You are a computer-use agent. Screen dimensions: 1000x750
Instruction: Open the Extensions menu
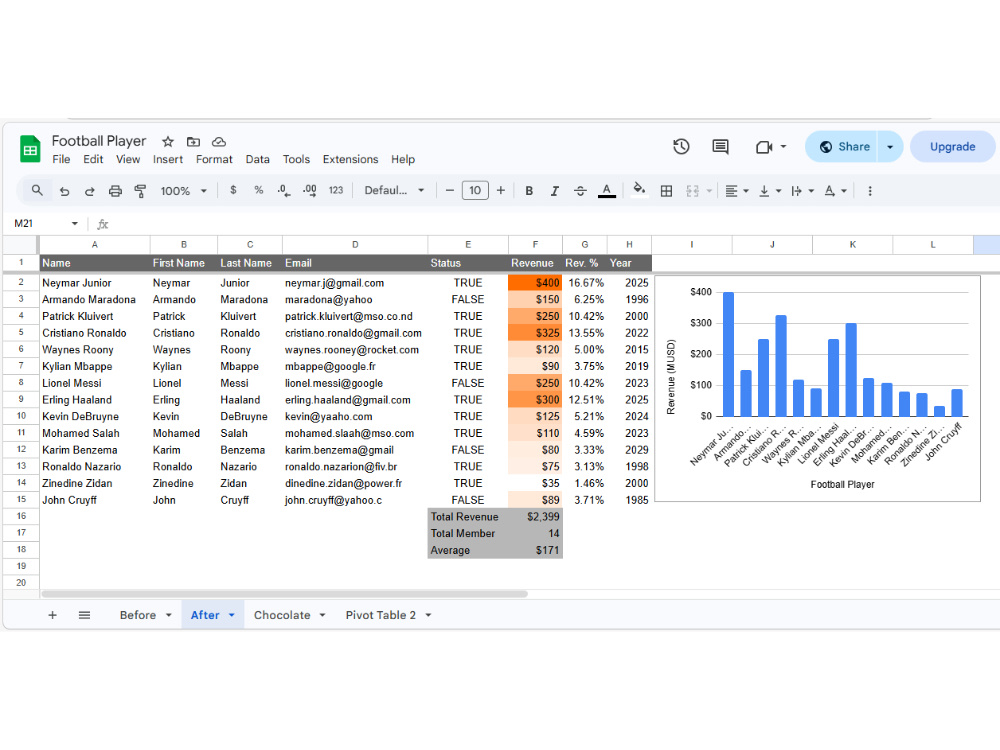click(x=350, y=159)
